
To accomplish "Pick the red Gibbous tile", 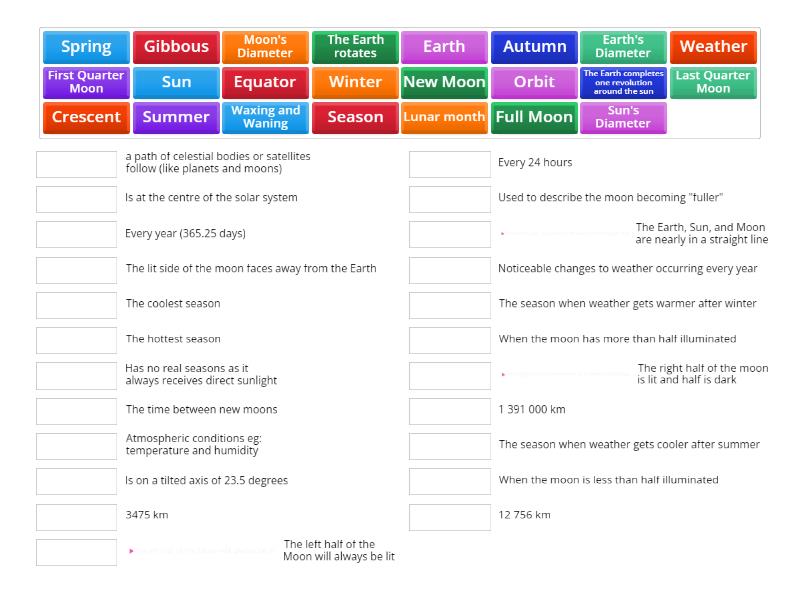I will tap(176, 47).
